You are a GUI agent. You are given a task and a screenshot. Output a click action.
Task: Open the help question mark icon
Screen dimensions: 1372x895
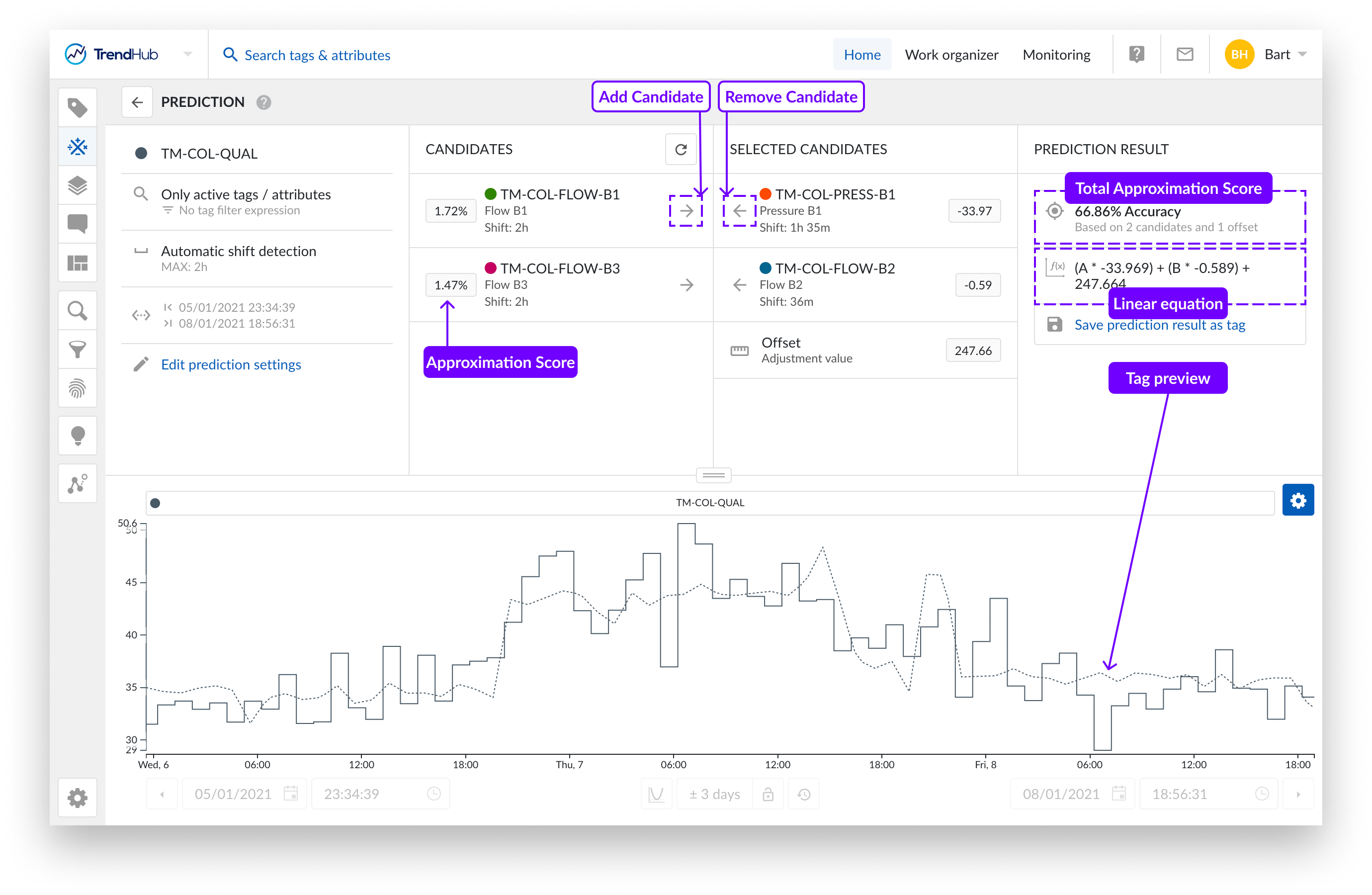pyautogui.click(x=1136, y=55)
